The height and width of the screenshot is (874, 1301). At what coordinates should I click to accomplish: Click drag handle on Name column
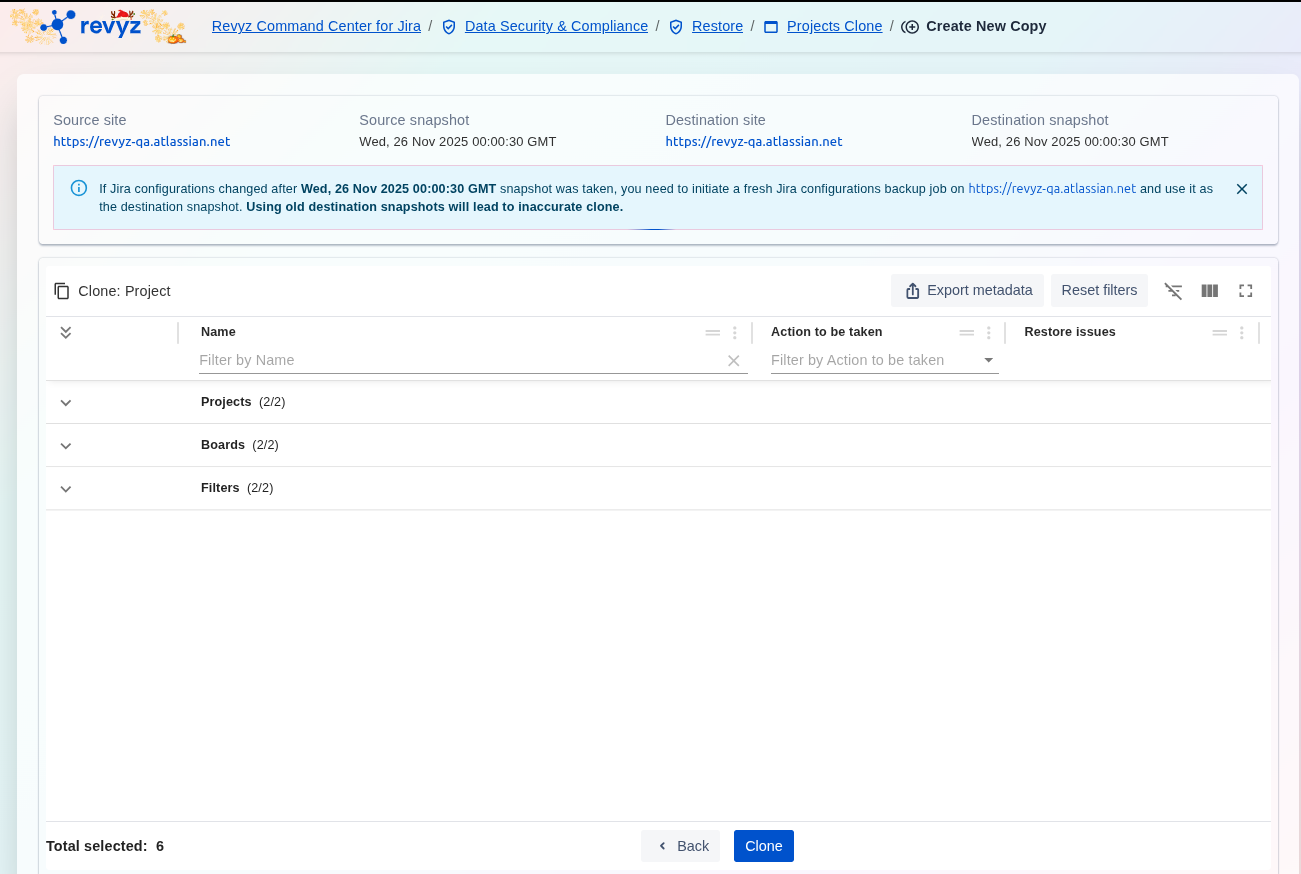[x=712, y=333]
